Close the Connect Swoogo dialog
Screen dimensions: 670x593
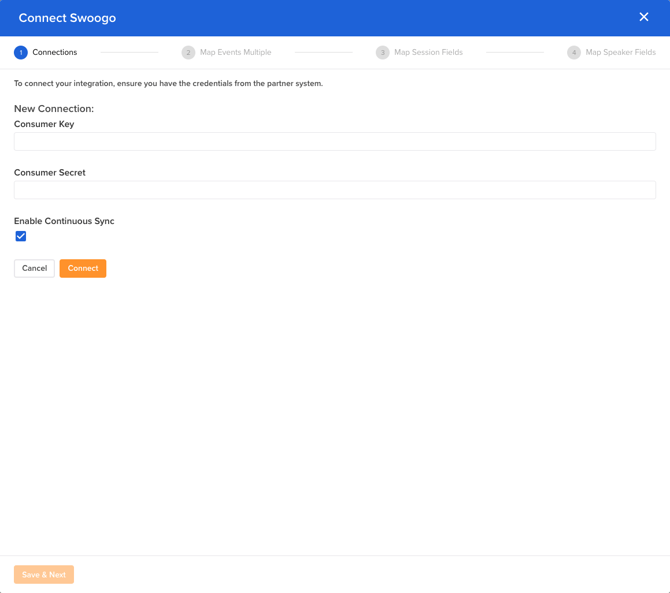pyautogui.click(x=644, y=17)
